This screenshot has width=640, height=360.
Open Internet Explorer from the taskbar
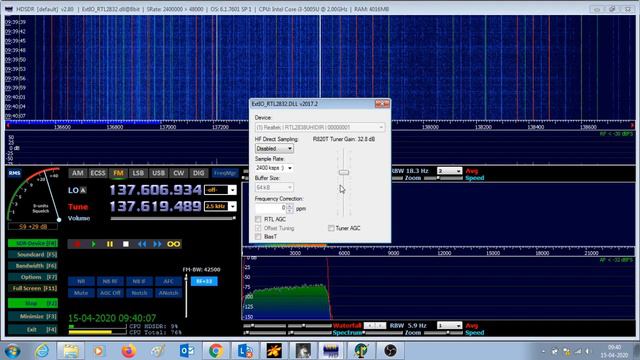(42, 351)
